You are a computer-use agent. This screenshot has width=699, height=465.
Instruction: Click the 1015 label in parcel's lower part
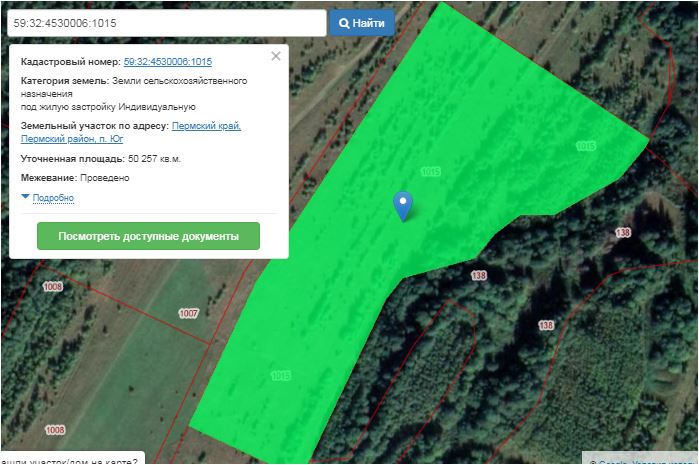[x=281, y=376]
